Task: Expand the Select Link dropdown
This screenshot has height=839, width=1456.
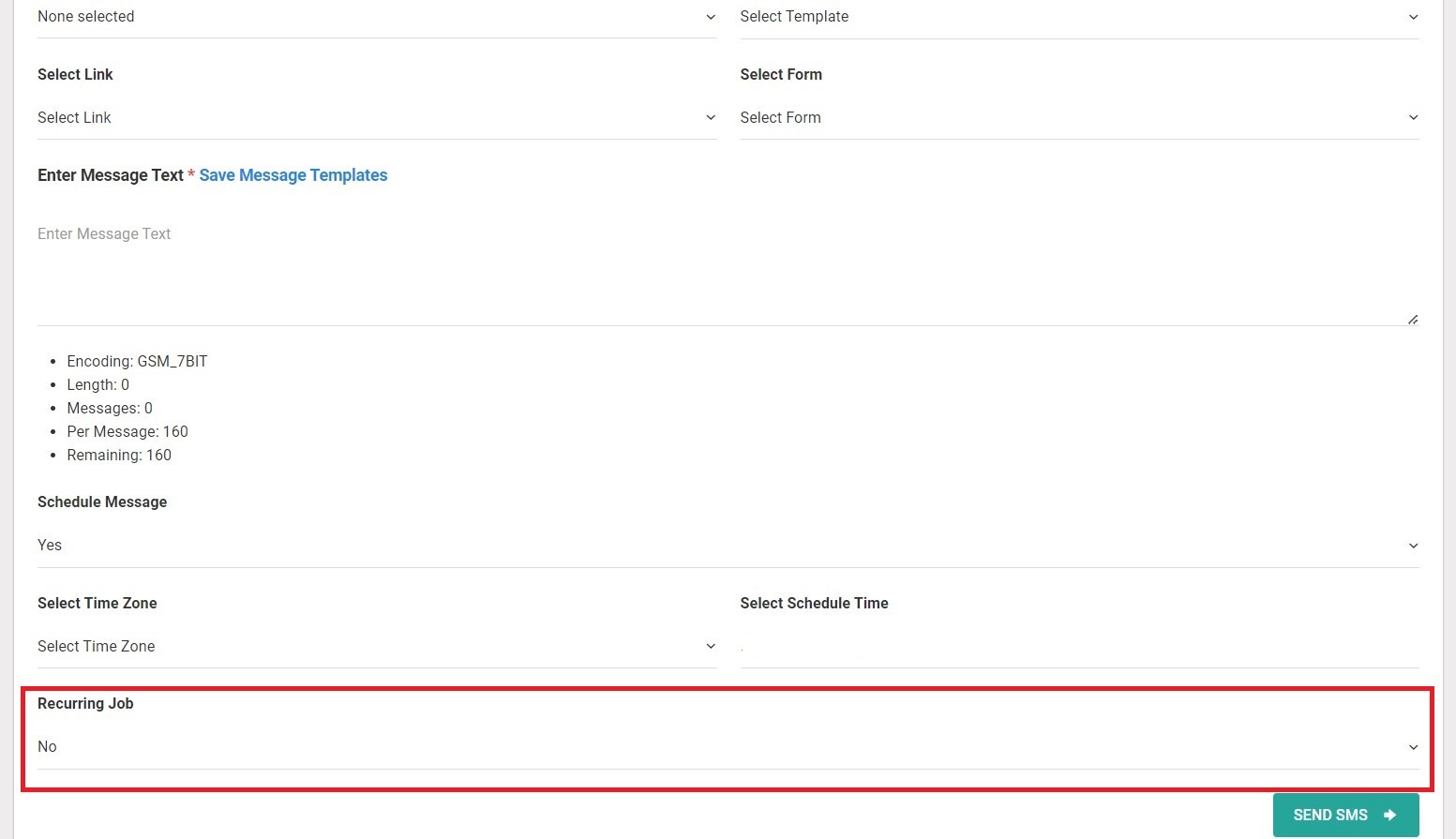Action: (377, 117)
